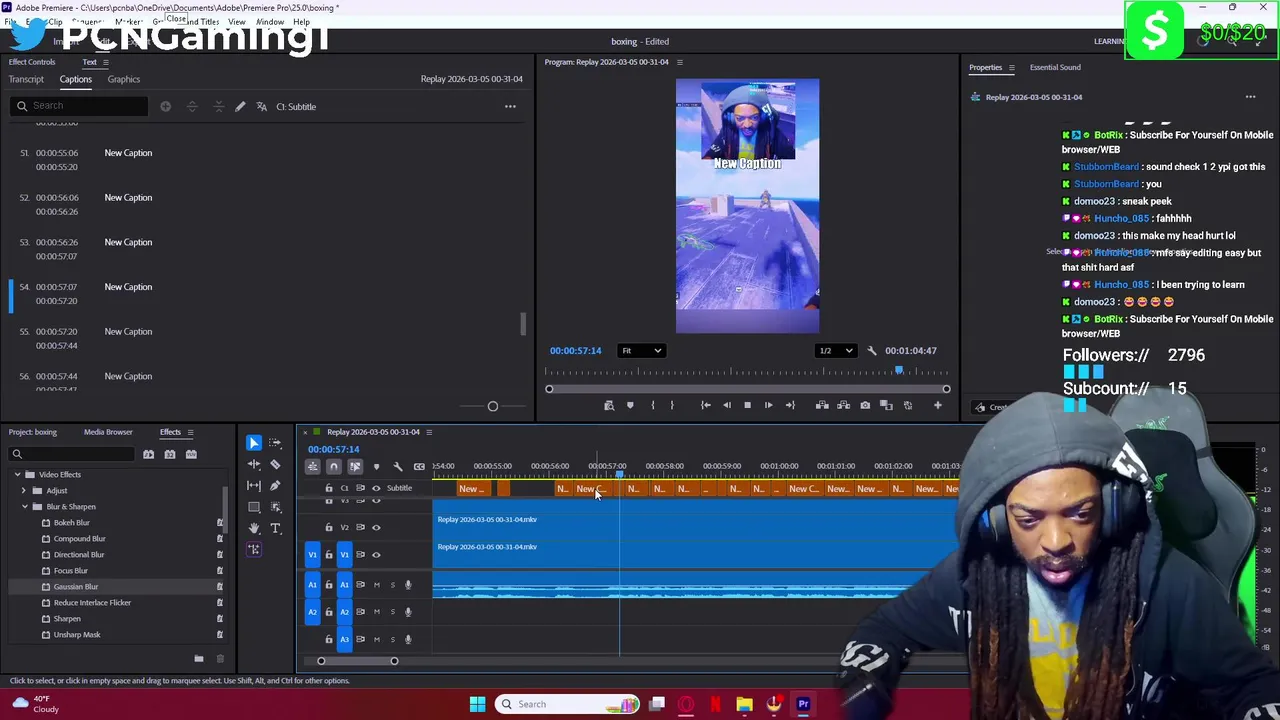
Task: Open the Effects panel menu
Action: [190, 432]
